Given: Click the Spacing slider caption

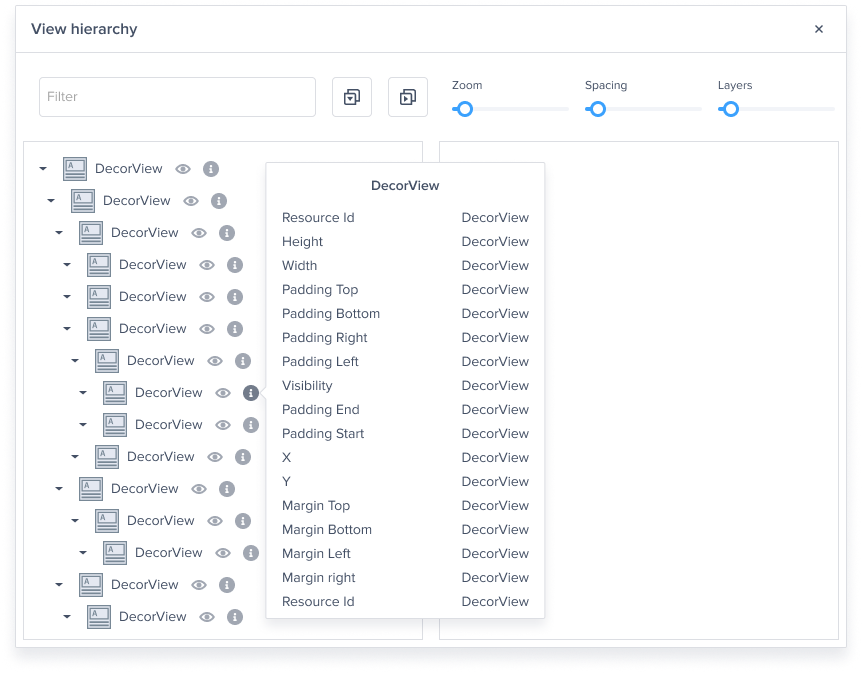Looking at the screenshot, I should coord(606,85).
